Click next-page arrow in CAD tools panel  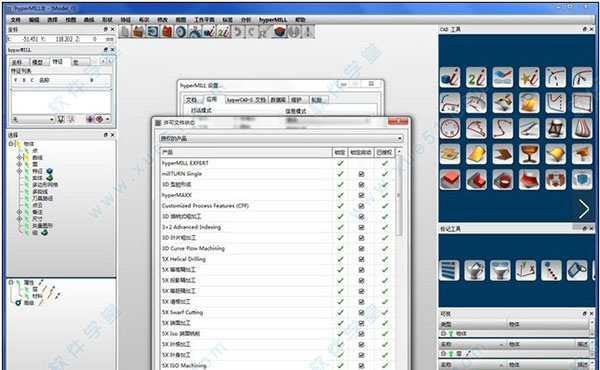point(584,209)
